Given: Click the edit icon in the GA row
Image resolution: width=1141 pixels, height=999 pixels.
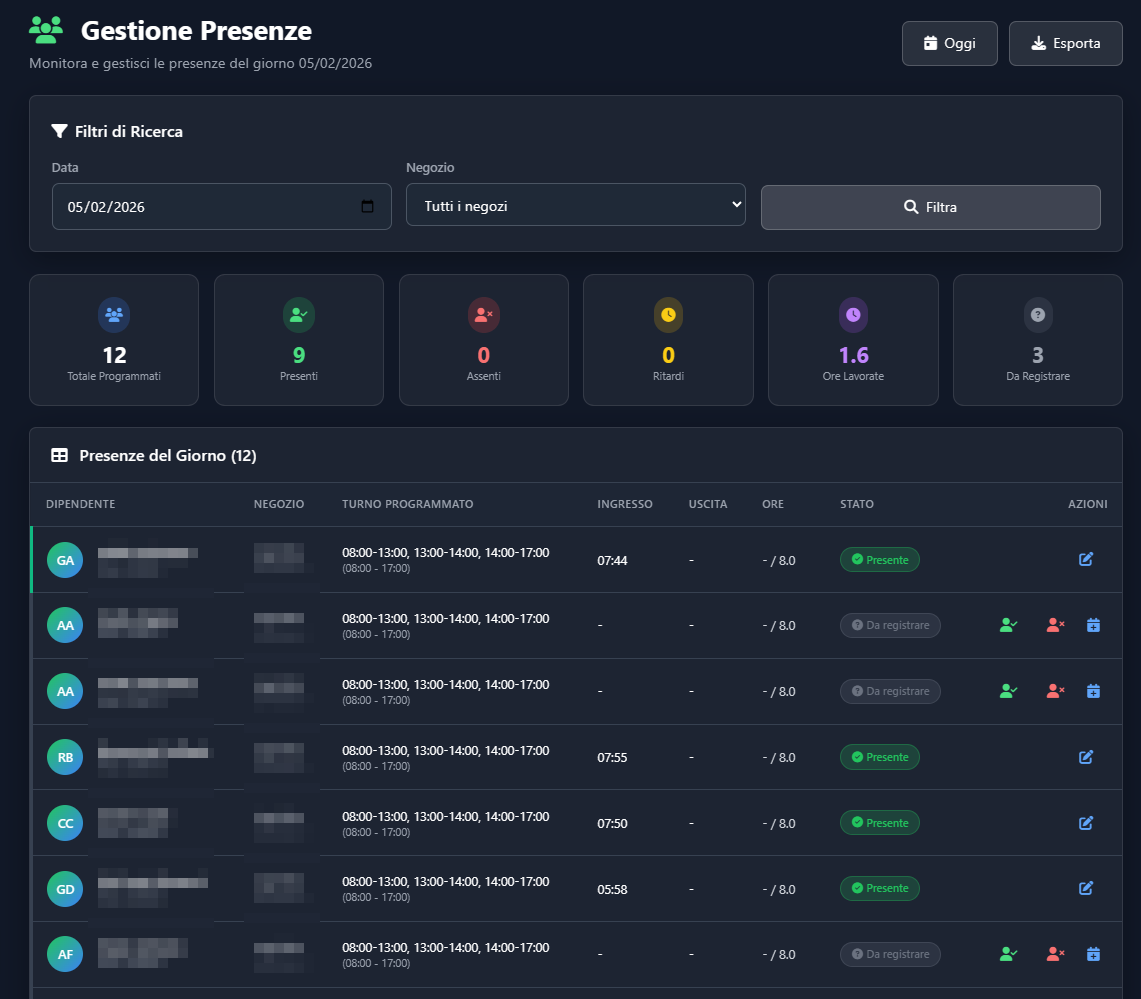Looking at the screenshot, I should coord(1086,559).
